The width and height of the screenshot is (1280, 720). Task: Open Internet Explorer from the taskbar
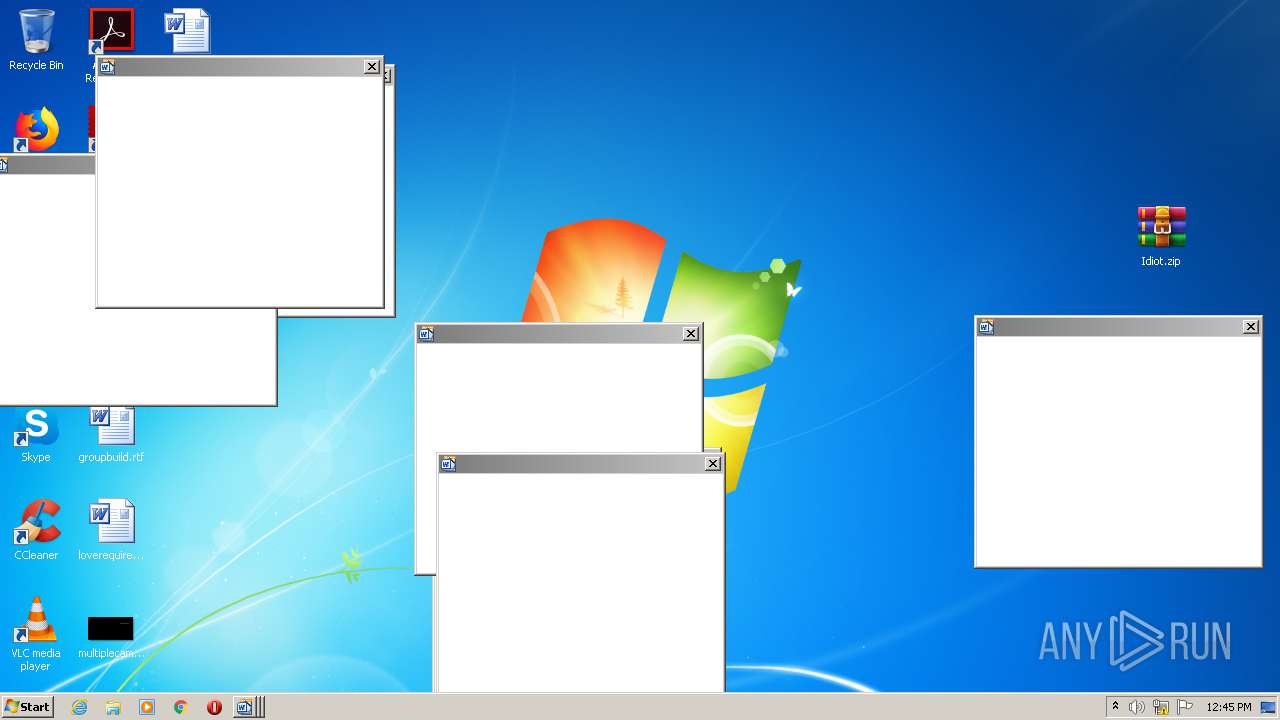[79, 707]
